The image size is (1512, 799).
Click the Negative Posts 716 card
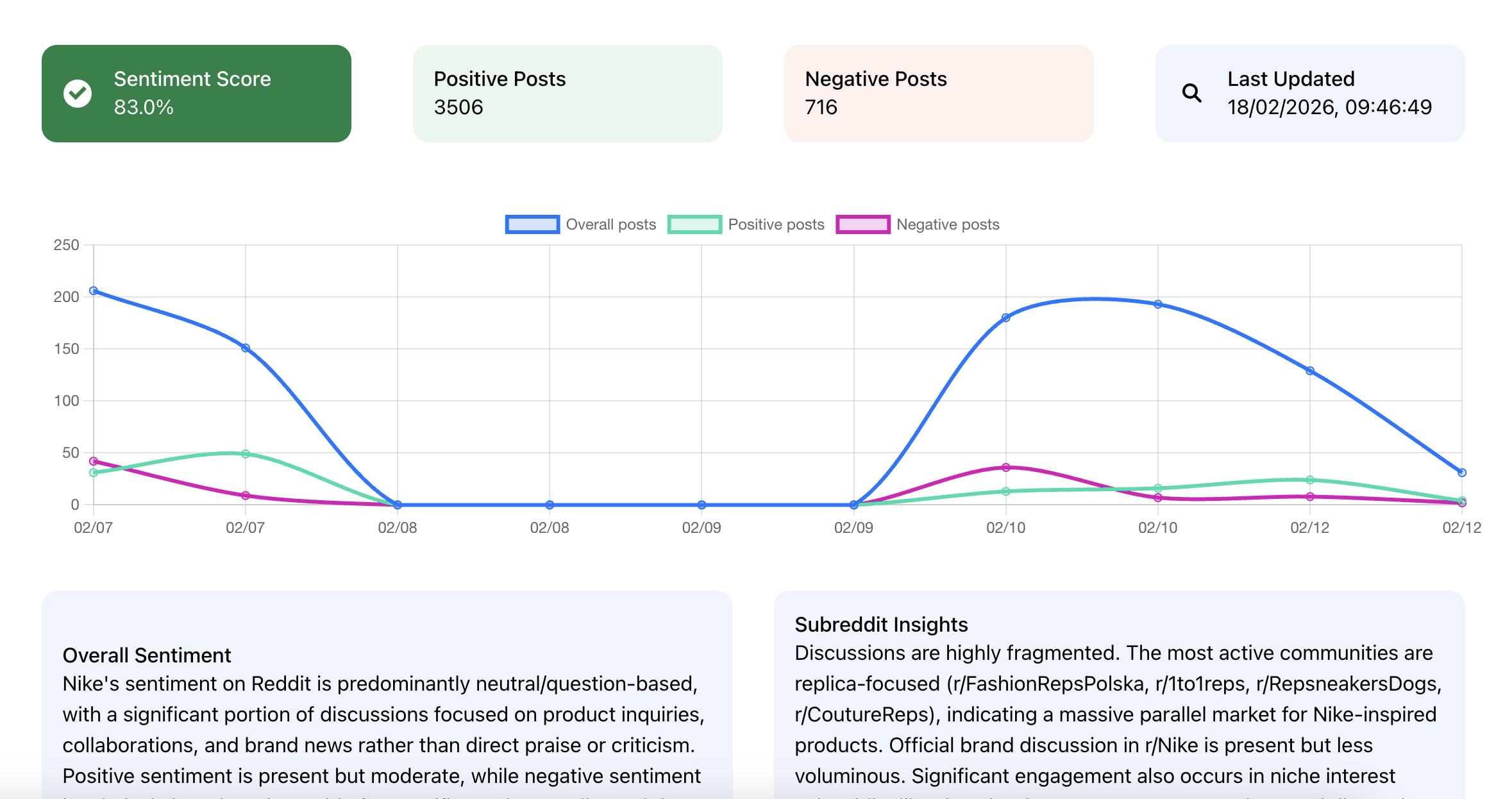[939, 94]
